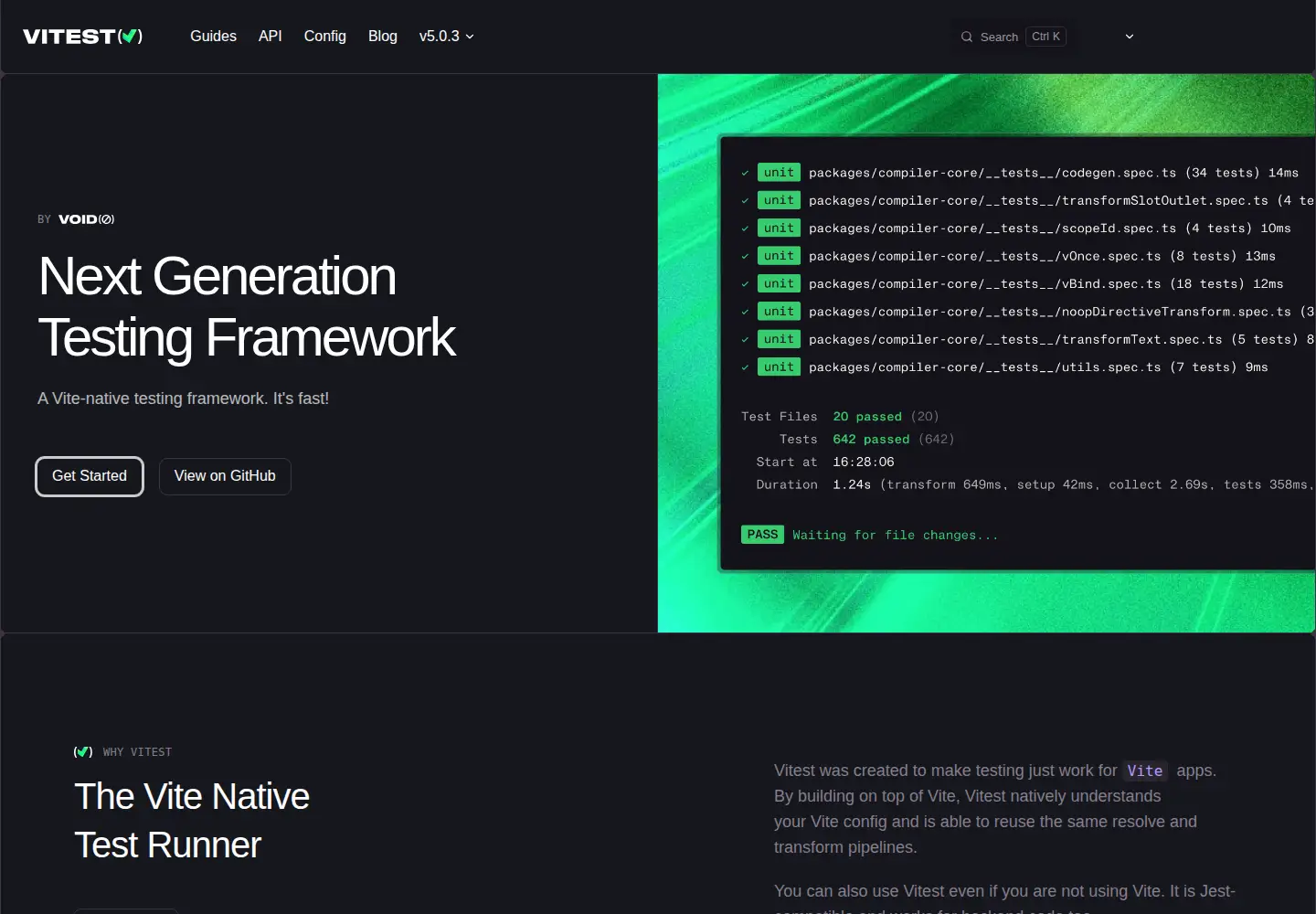This screenshot has height=914, width=1316.
Task: Open the Guides menu item
Action: click(x=213, y=37)
